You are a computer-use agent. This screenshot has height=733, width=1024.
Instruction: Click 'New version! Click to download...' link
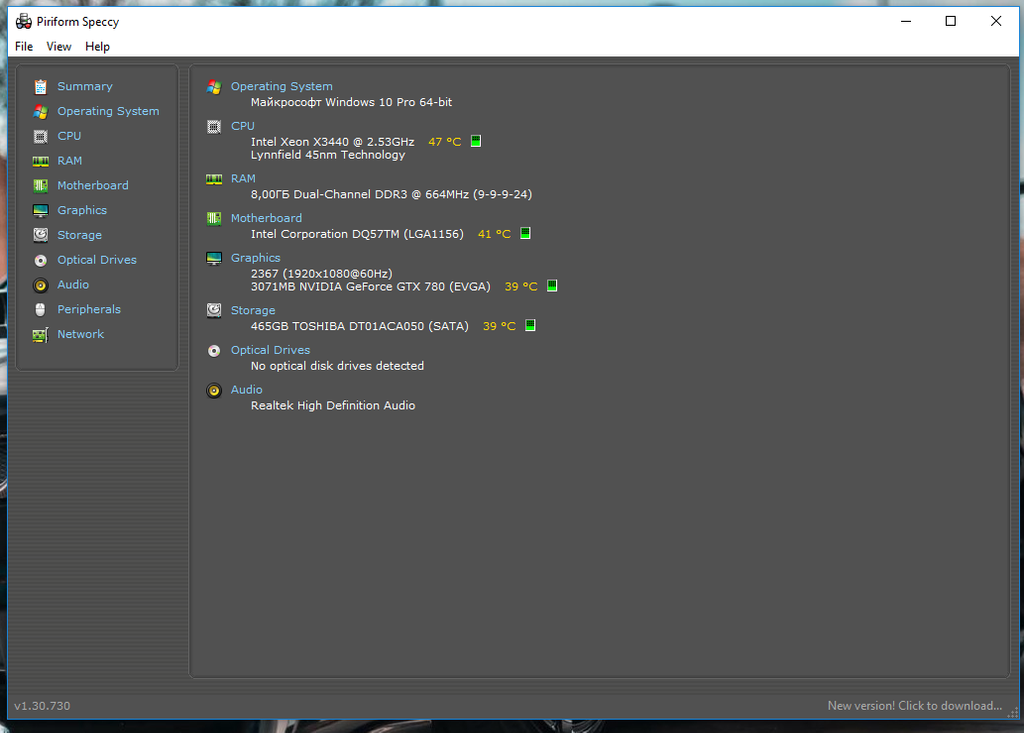(915, 706)
